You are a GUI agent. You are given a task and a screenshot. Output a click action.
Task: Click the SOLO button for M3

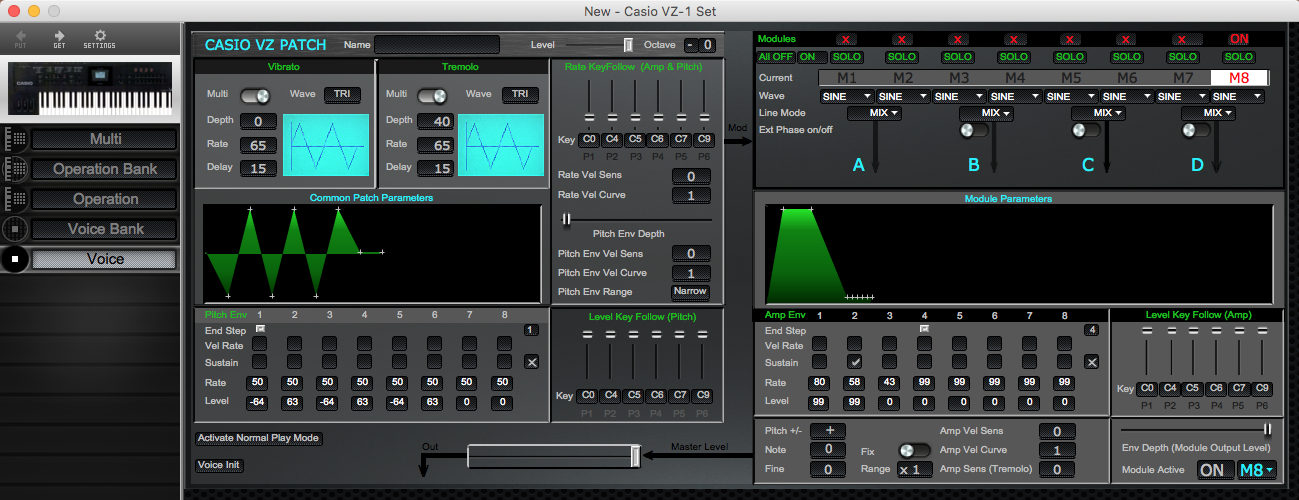(x=958, y=57)
